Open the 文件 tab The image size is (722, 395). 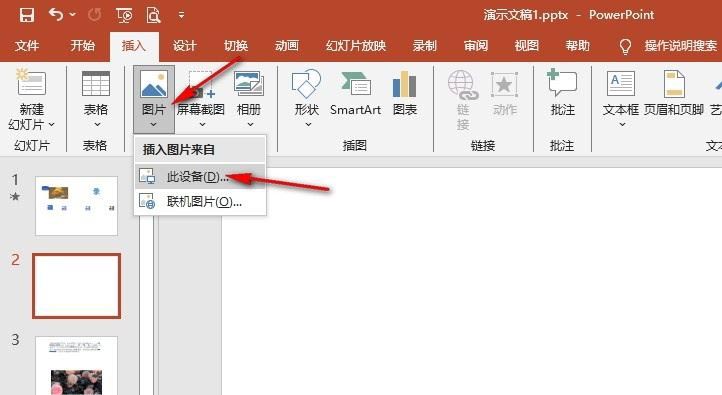(x=27, y=46)
